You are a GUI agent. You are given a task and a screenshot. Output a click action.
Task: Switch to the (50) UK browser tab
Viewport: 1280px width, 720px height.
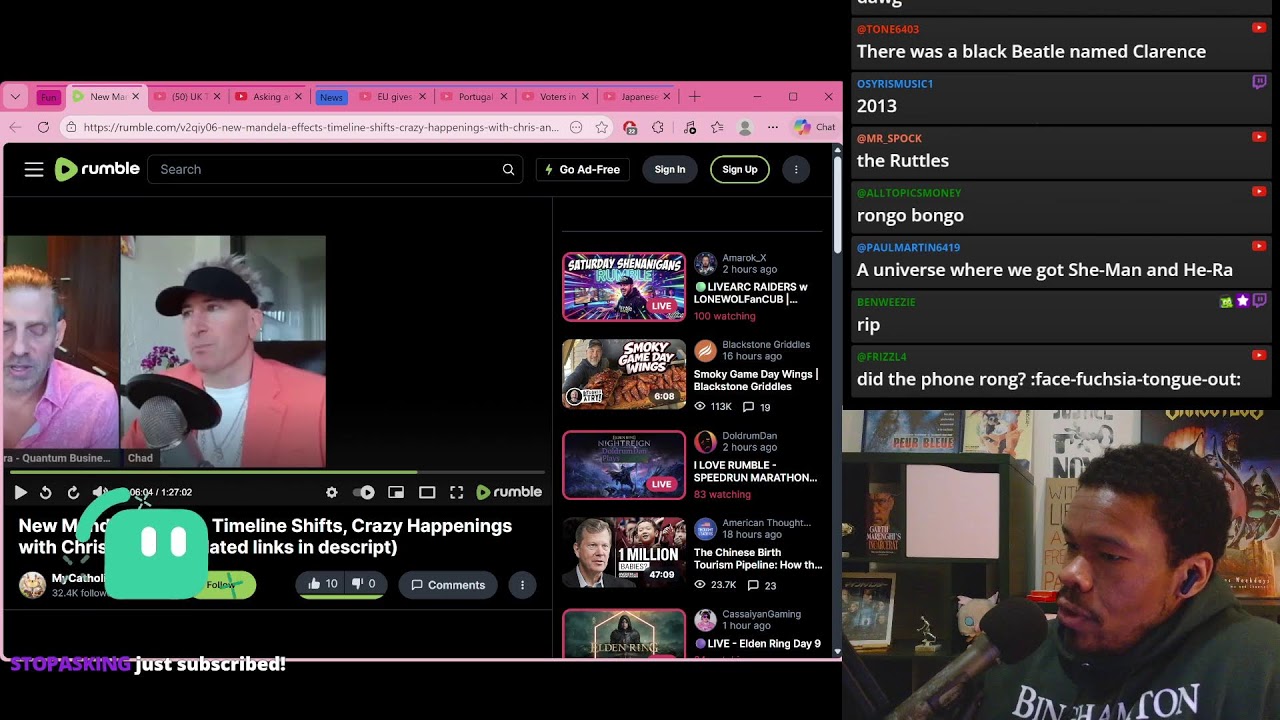click(x=185, y=97)
